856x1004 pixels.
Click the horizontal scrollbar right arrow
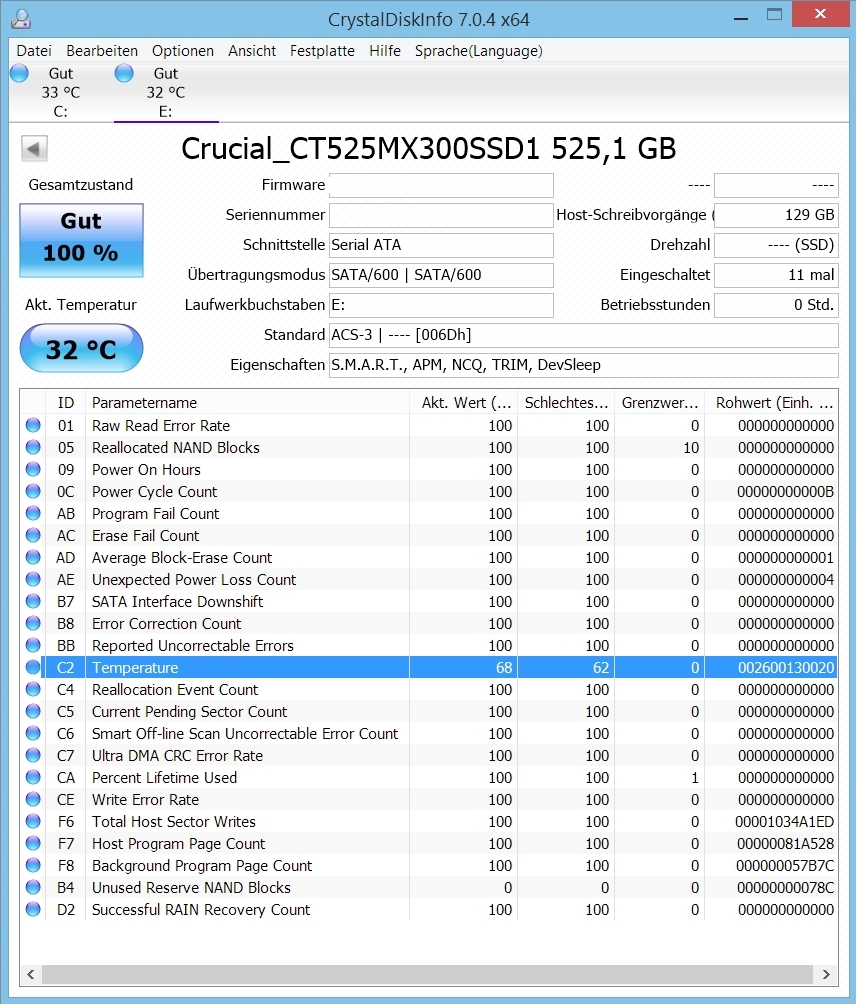click(x=826, y=974)
